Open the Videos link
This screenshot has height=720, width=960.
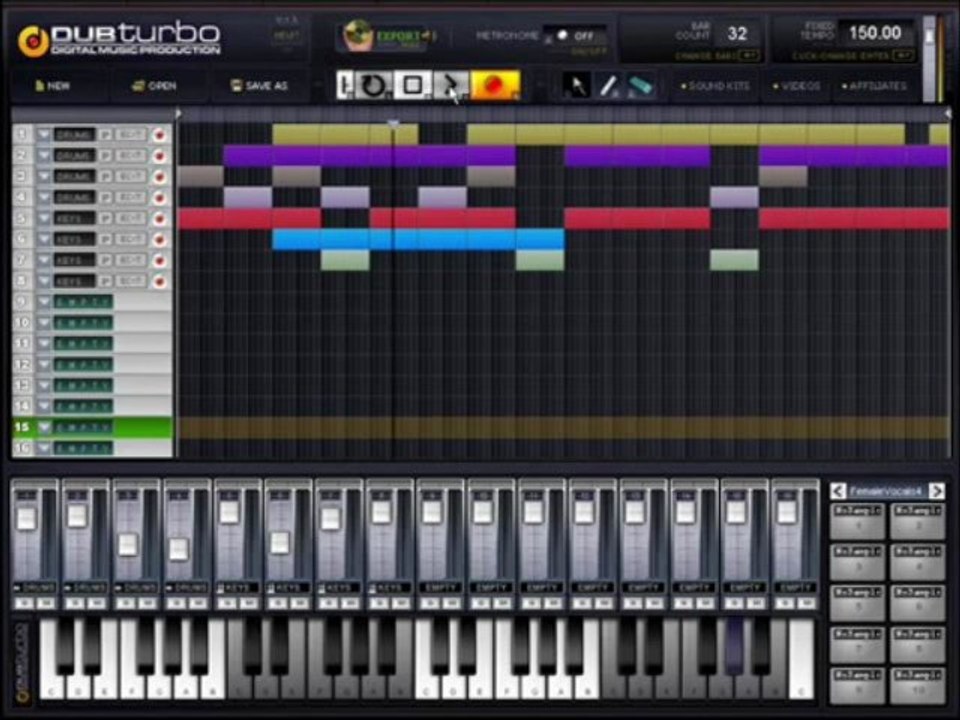pyautogui.click(x=797, y=86)
